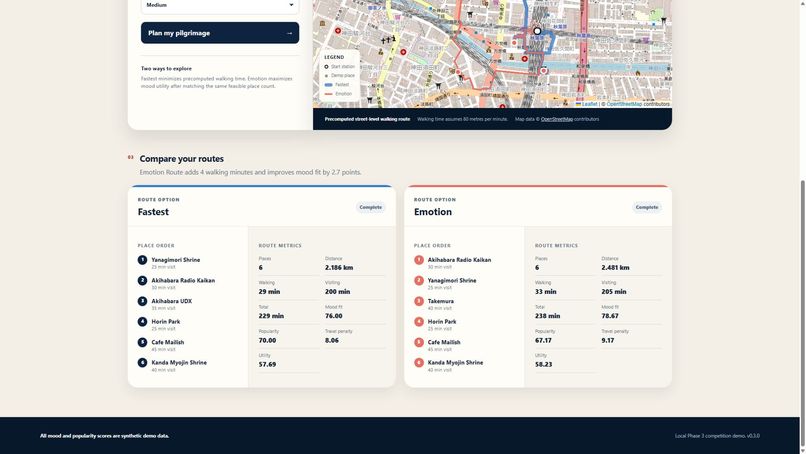Viewport: 806px width, 454px height.
Task: Click the start station marker on the map
Action: pos(537,31)
